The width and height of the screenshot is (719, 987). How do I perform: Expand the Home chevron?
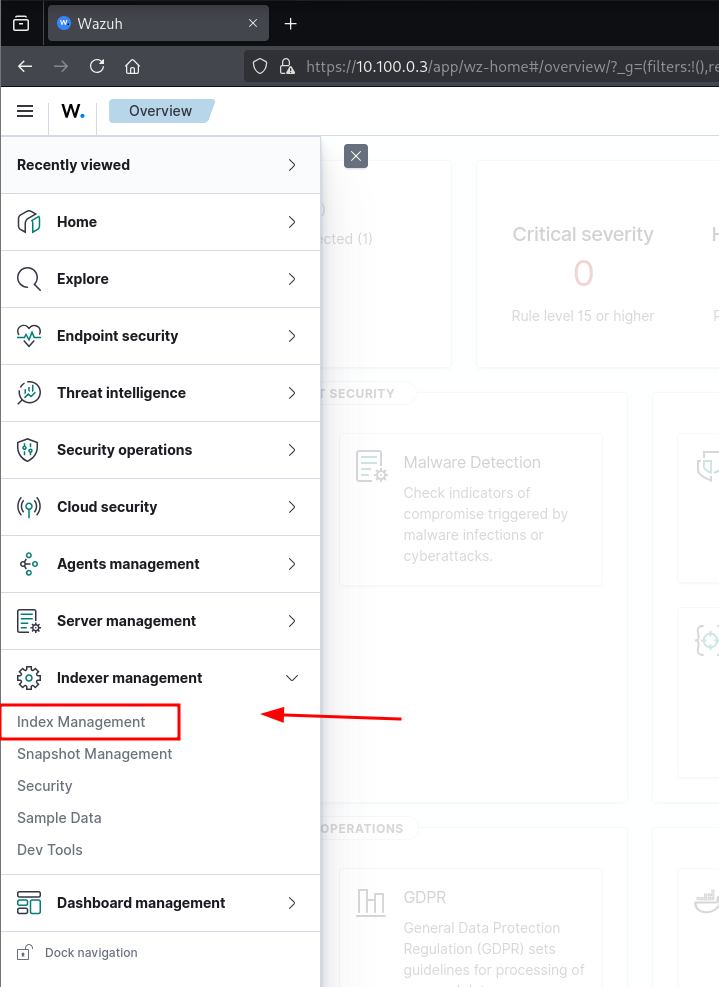(x=292, y=222)
